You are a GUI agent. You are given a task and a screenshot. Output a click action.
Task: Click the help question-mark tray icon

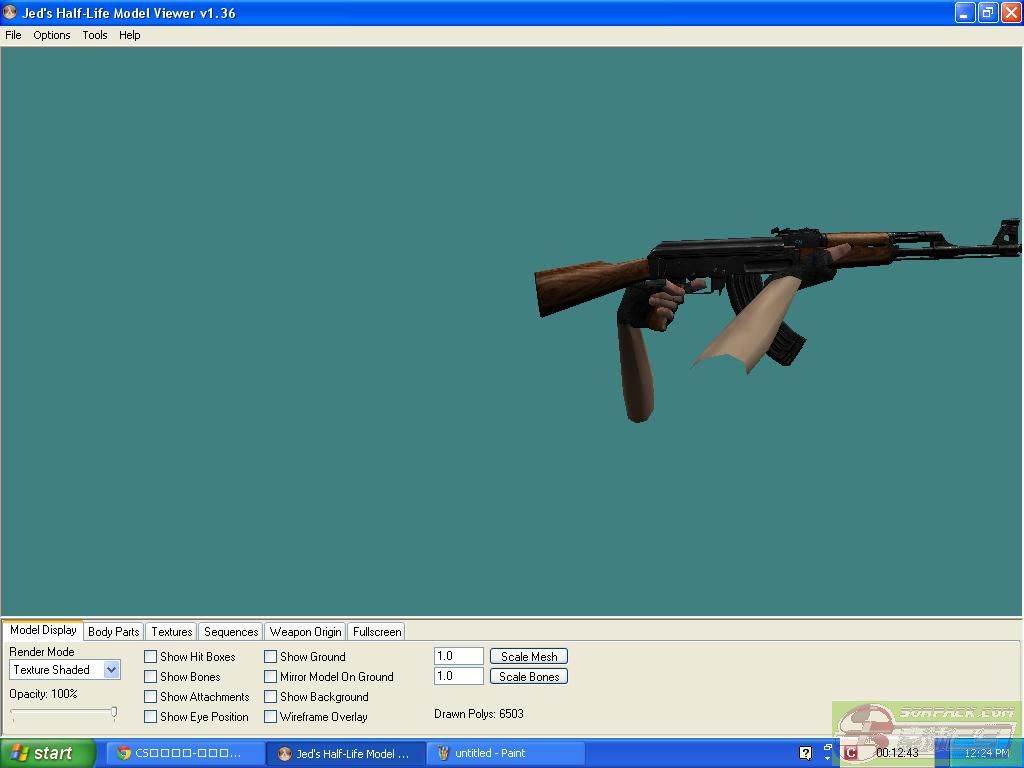pos(805,753)
